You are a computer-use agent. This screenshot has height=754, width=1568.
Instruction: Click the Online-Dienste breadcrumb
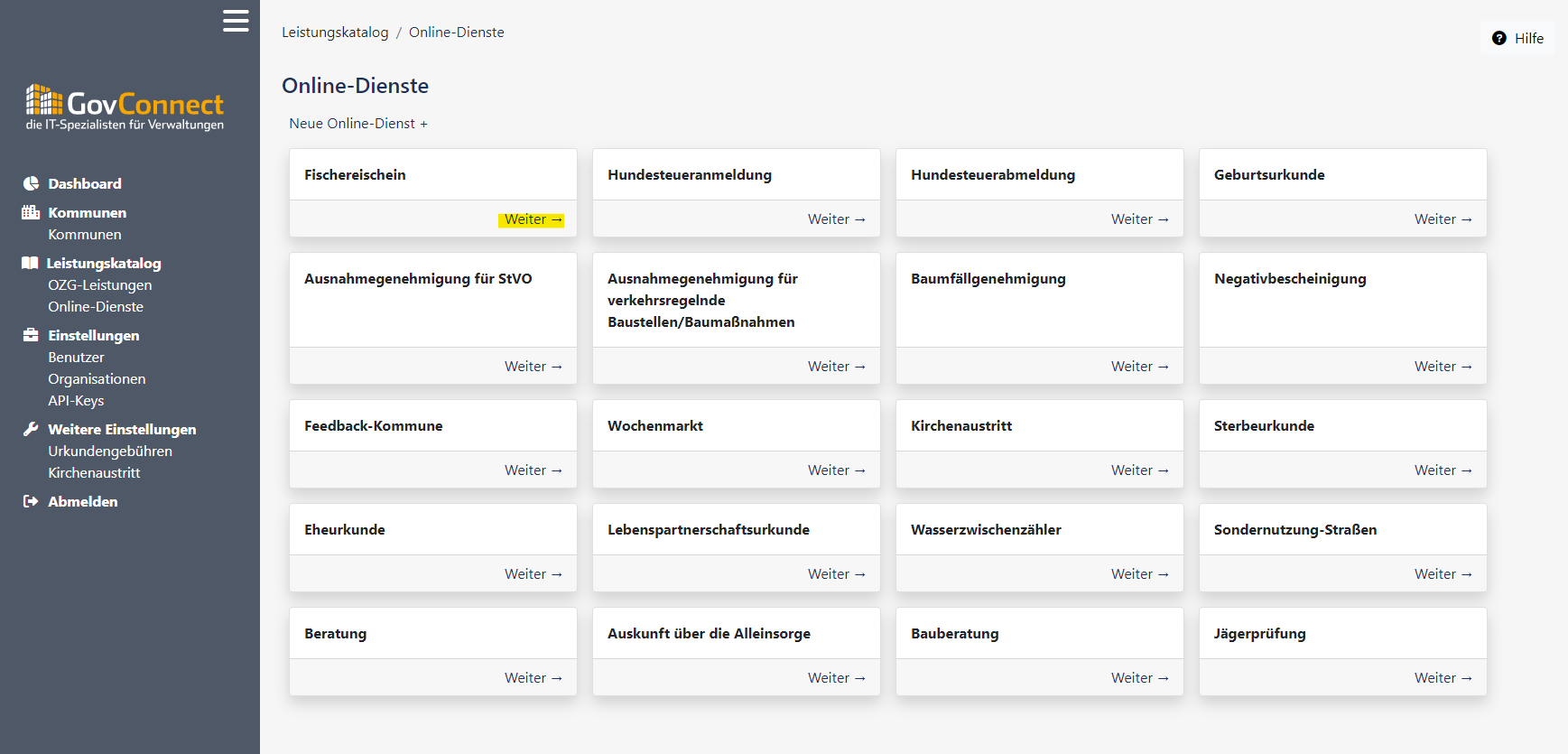tap(457, 33)
